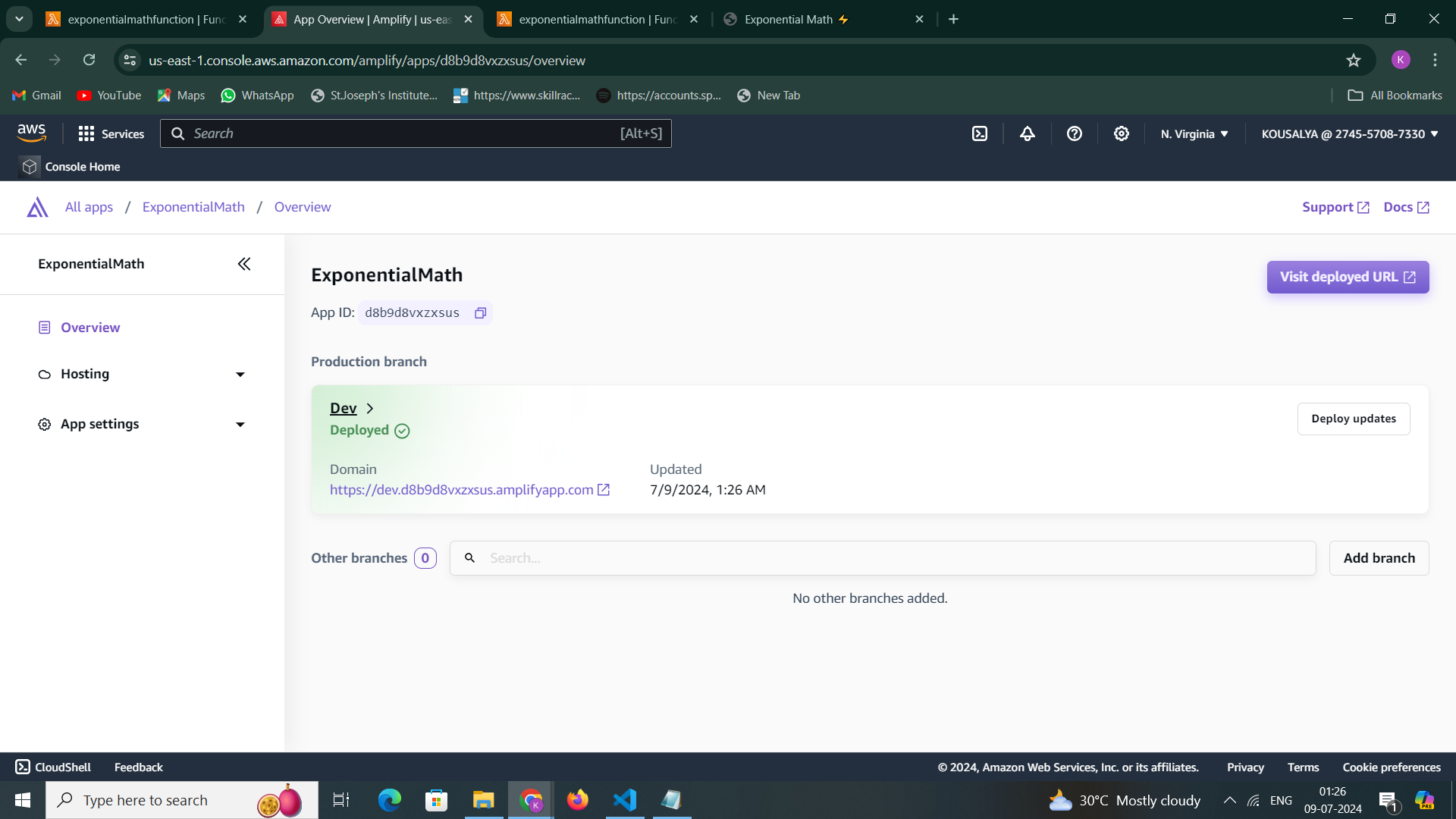Screen dimensions: 1456x819
Task: Bookmark this page with the star icon
Action: coord(1354,61)
